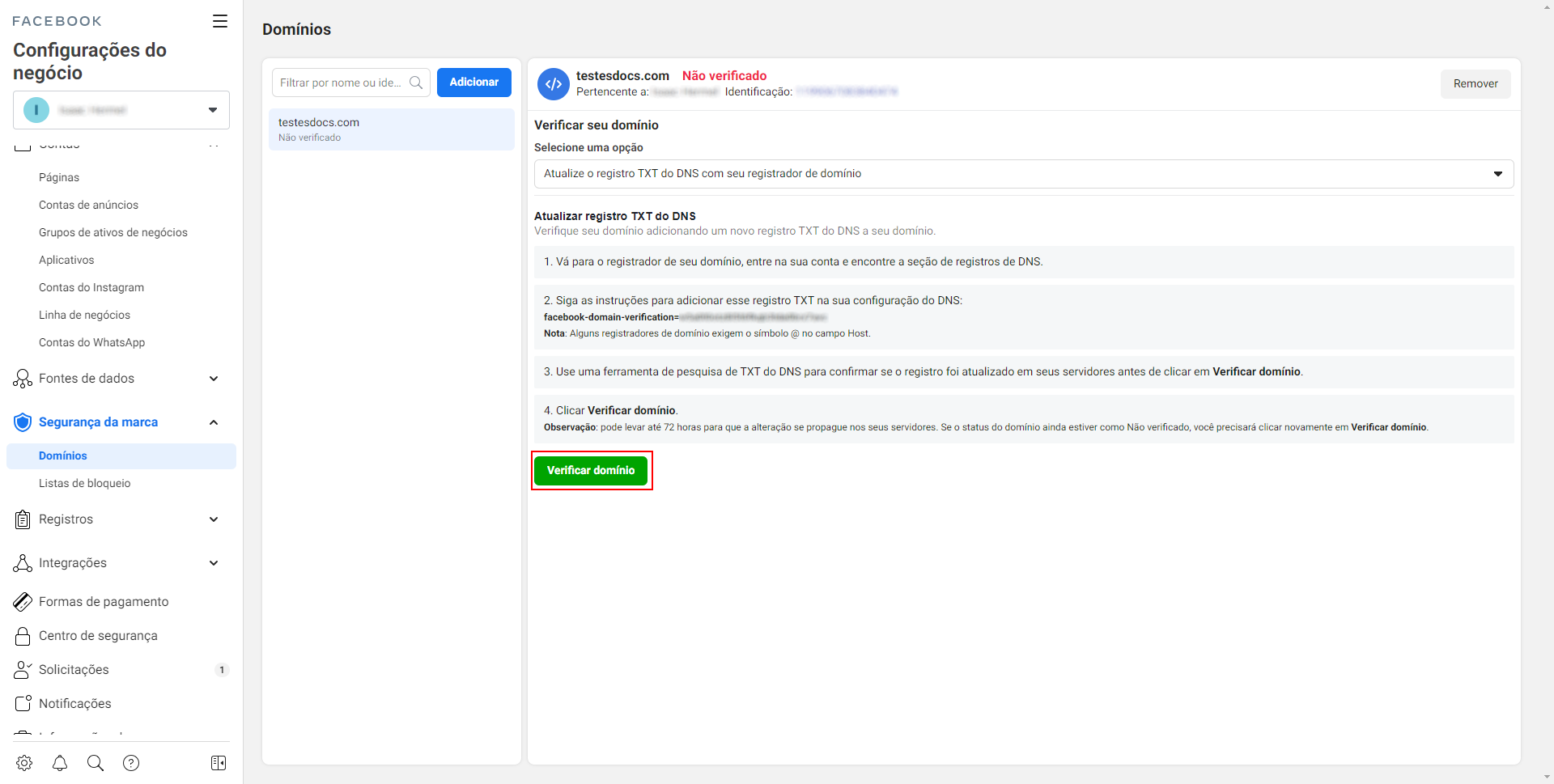This screenshot has width=1554, height=784.
Task: Open the hamburger menu next to Facebook
Action: pos(219,21)
